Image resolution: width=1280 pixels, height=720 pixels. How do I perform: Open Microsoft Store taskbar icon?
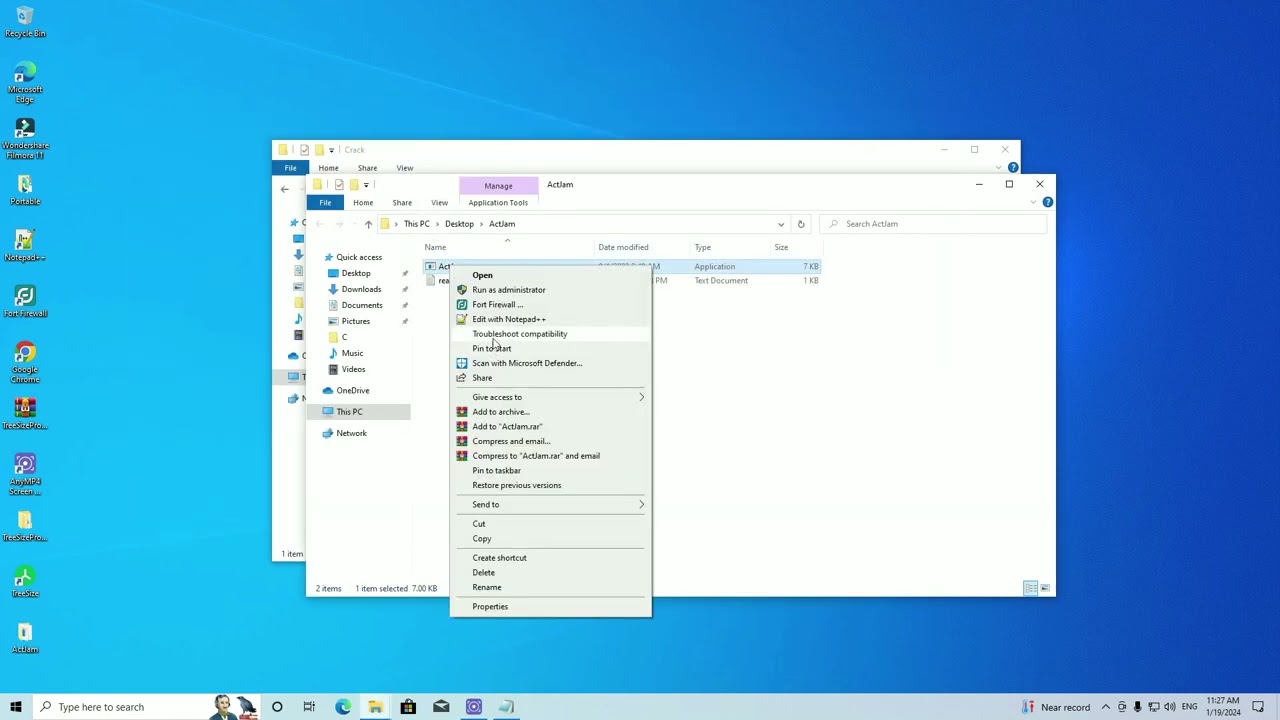pyautogui.click(x=408, y=707)
